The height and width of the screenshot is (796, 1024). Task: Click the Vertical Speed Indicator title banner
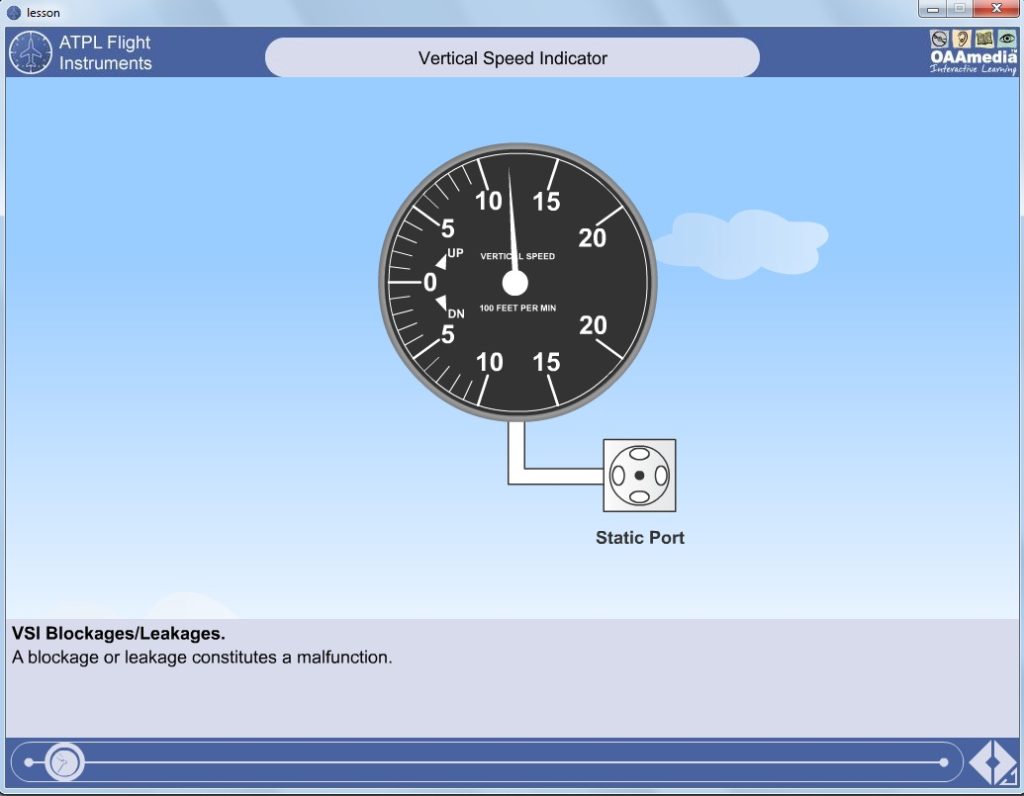(x=512, y=57)
